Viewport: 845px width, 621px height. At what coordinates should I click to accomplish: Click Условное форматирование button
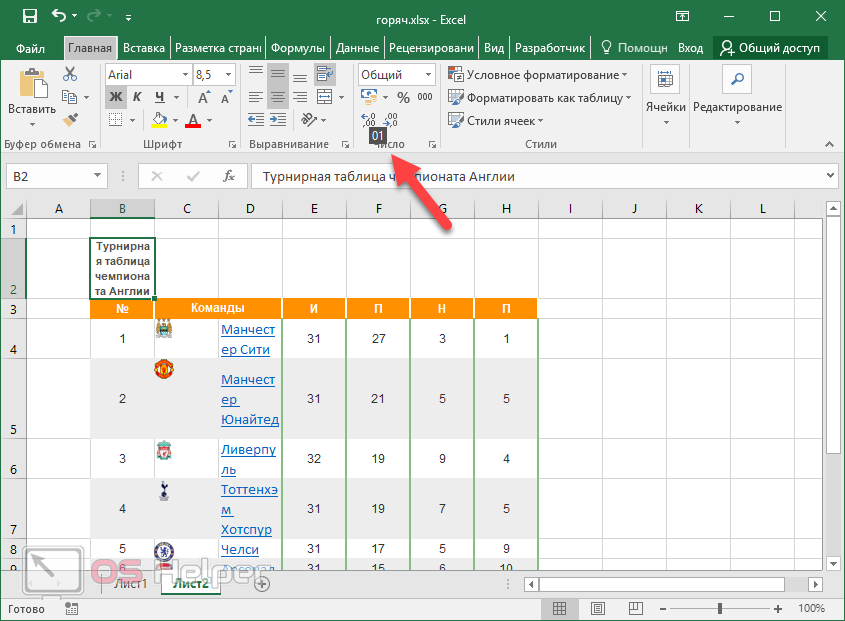click(x=538, y=75)
